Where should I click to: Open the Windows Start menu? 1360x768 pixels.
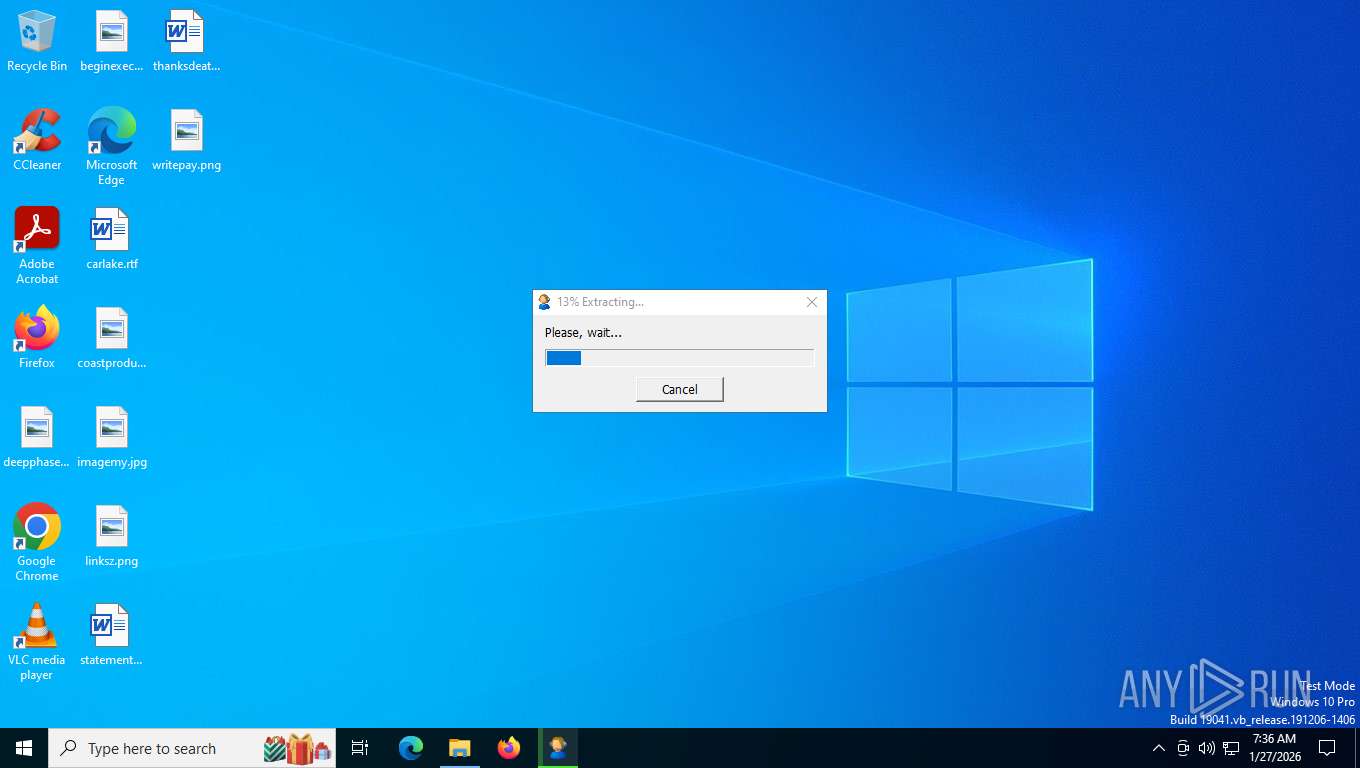click(x=24, y=748)
